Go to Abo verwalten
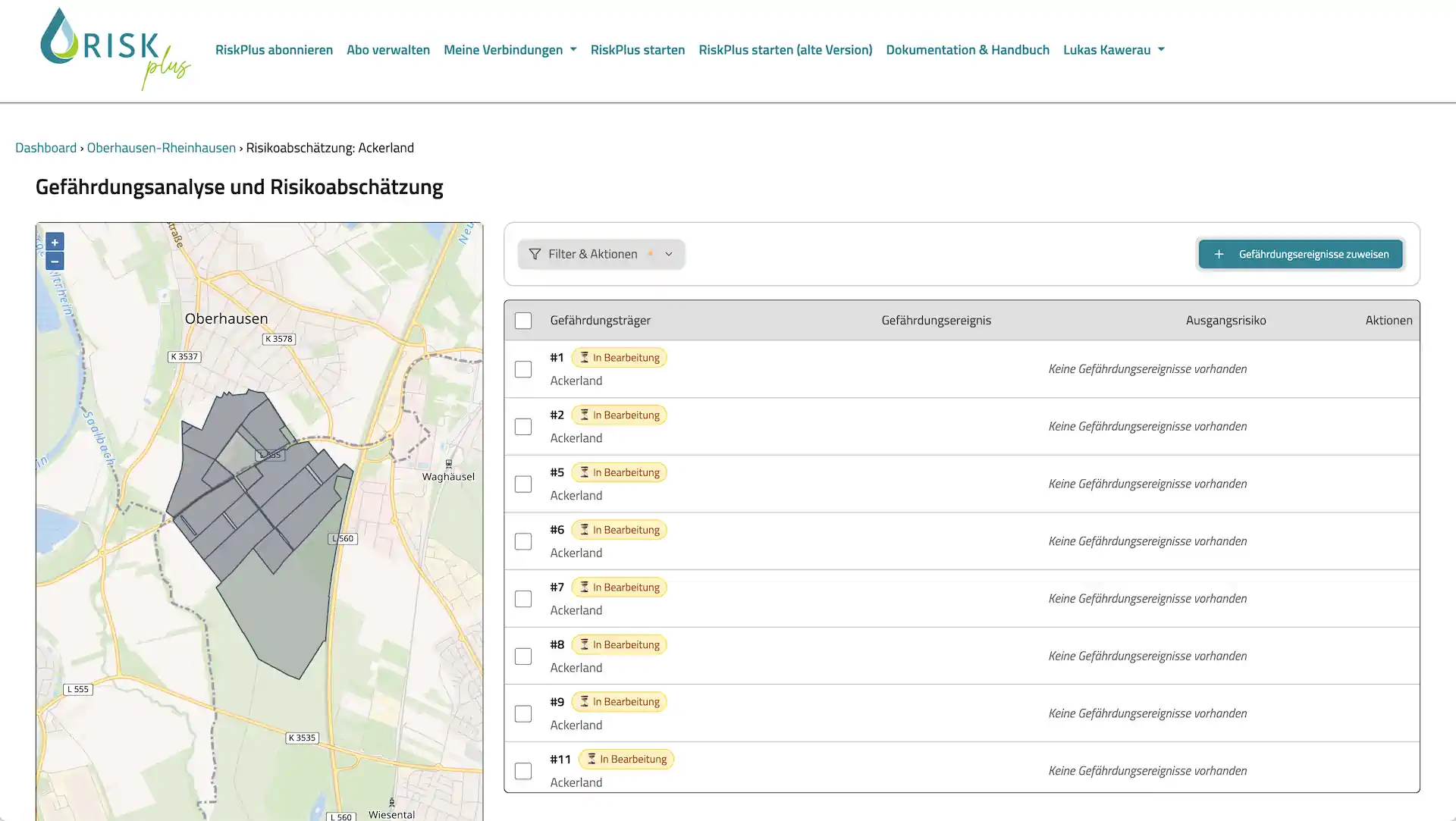The width and height of the screenshot is (1456, 821). point(388,50)
